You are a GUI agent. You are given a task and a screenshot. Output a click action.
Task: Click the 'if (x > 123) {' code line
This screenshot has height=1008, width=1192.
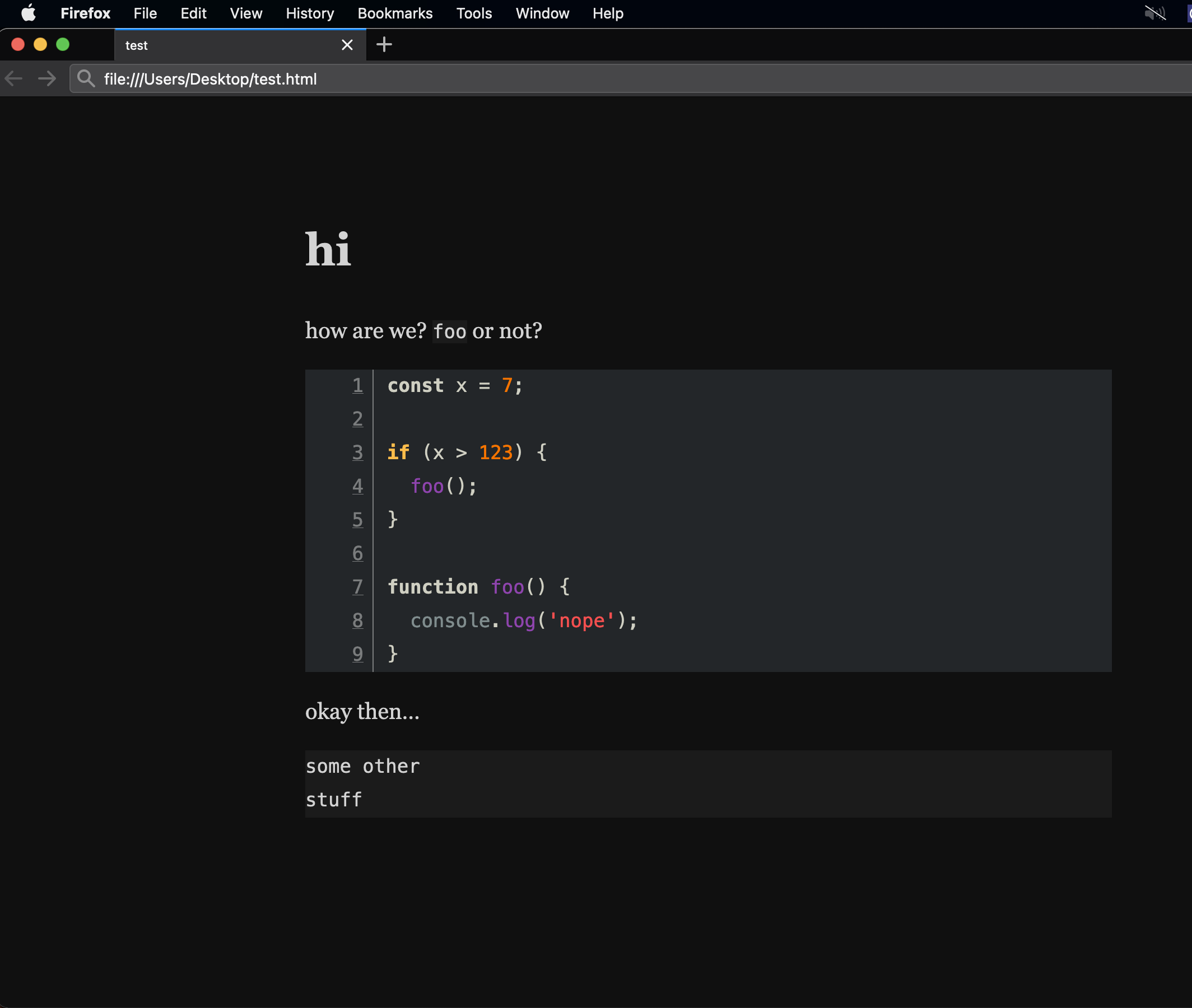point(467,452)
